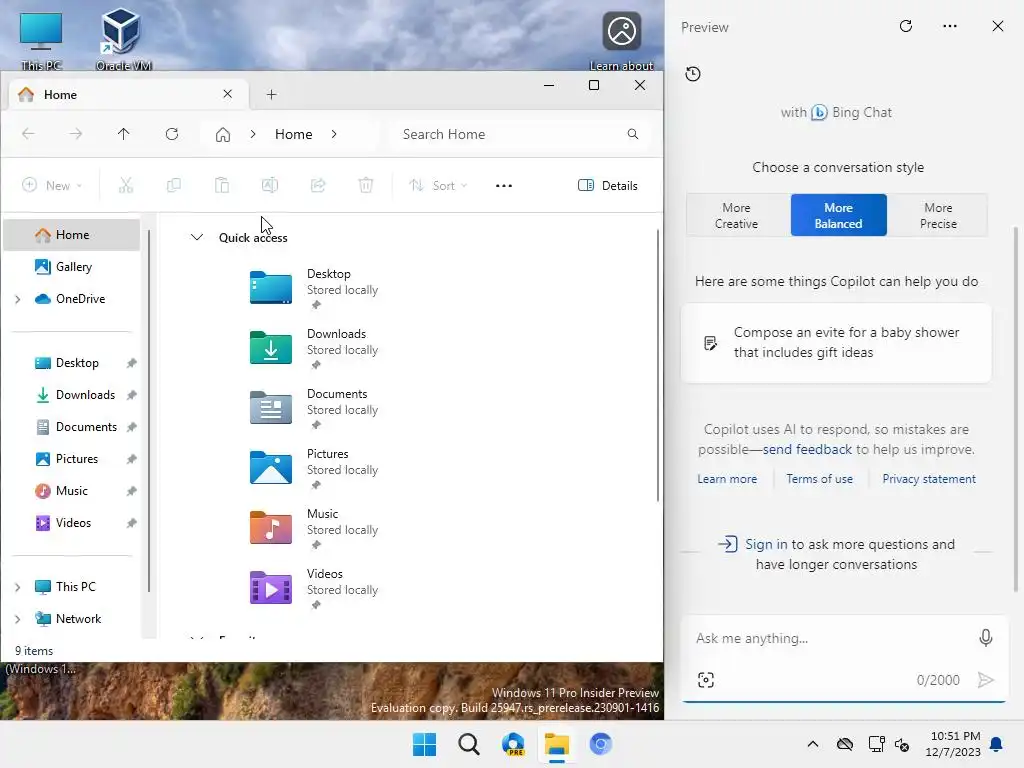Viewport: 1024px width, 768px height.
Task: Click the Rename icon in toolbar
Action: coord(270,185)
